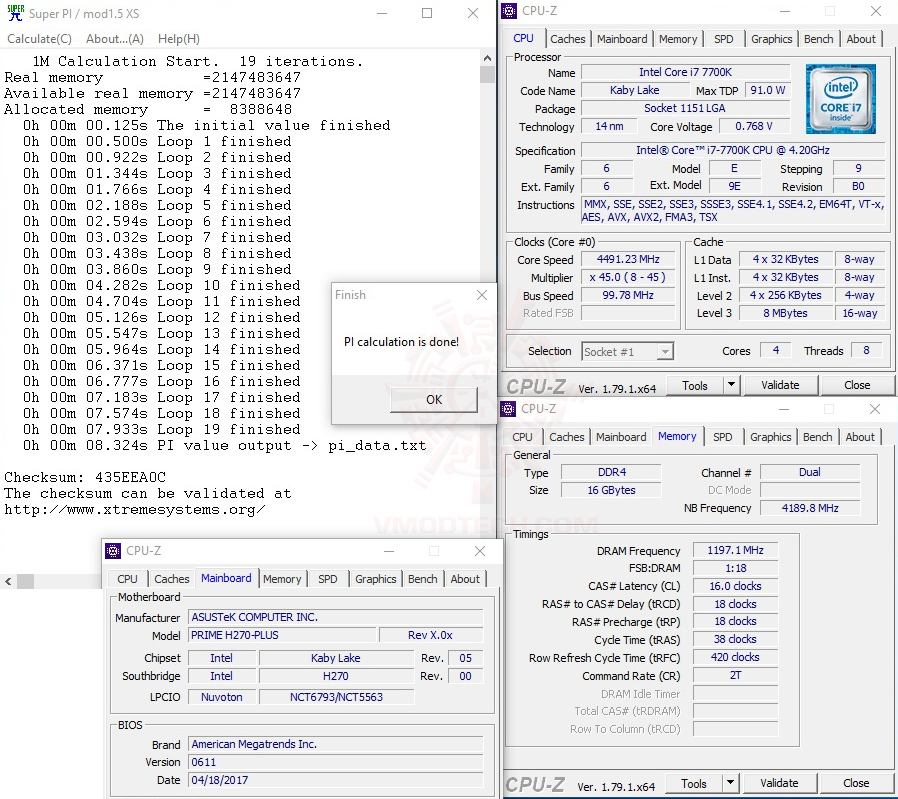This screenshot has height=799, width=898.
Task: Open the Calculate(C) menu in Super PI
Action: [39, 39]
